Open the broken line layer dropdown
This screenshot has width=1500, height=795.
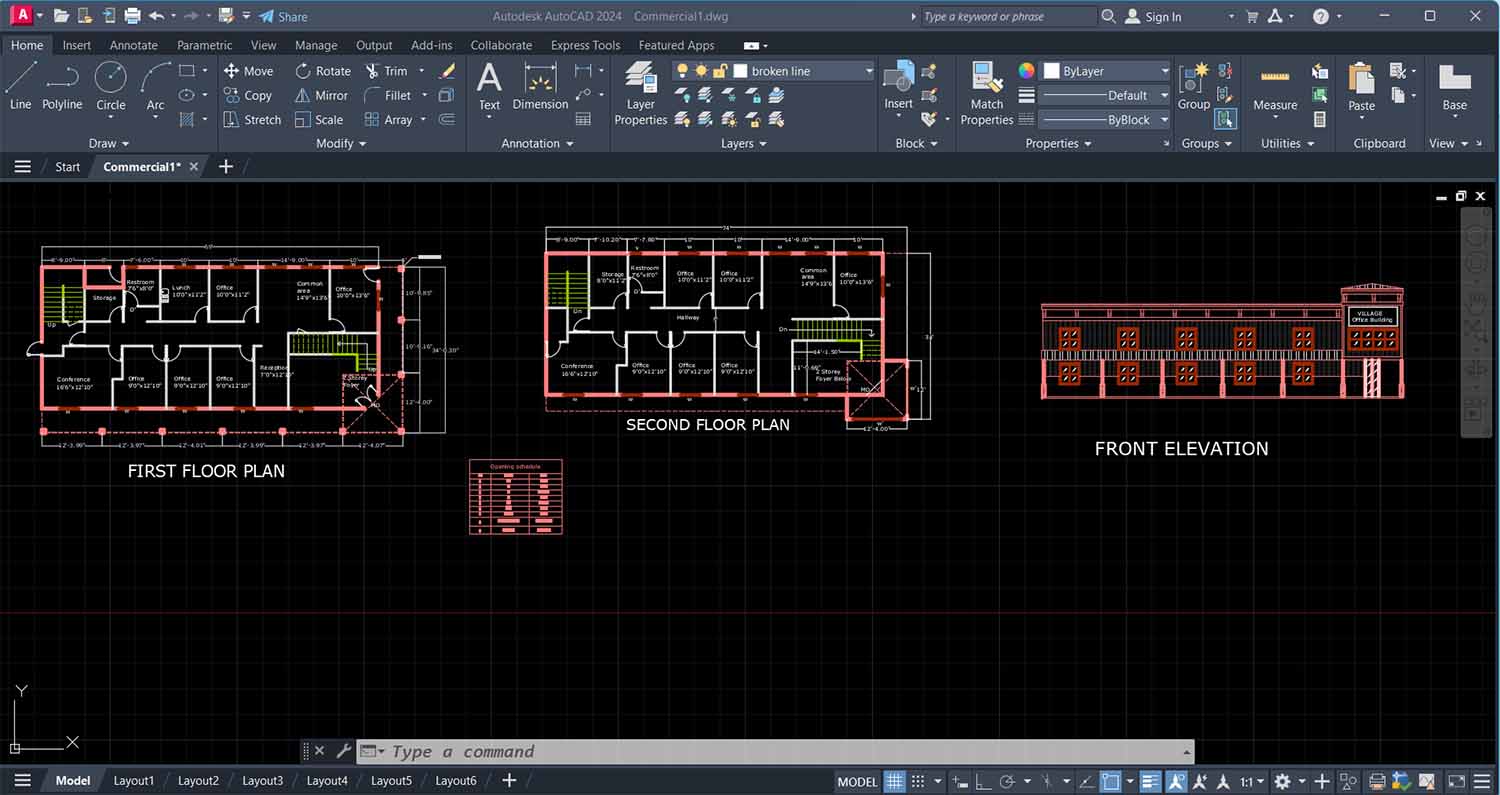[x=868, y=71]
